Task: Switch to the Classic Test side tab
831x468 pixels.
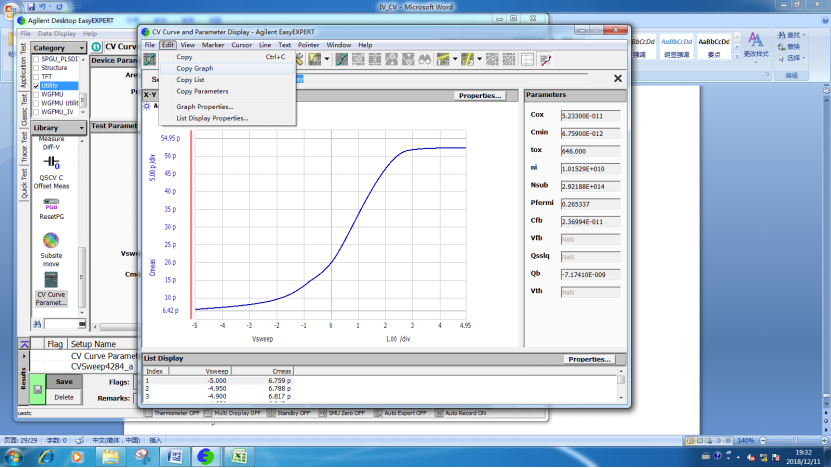Action: point(24,110)
